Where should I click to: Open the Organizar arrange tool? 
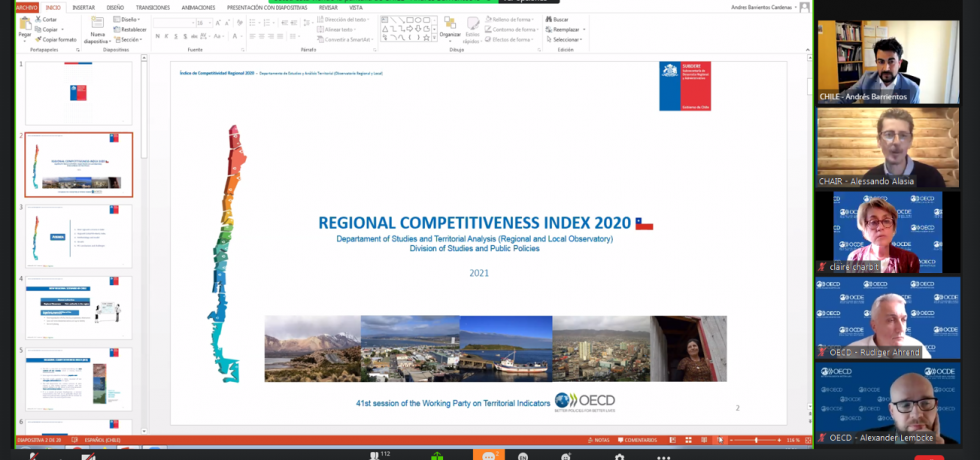tap(450, 27)
